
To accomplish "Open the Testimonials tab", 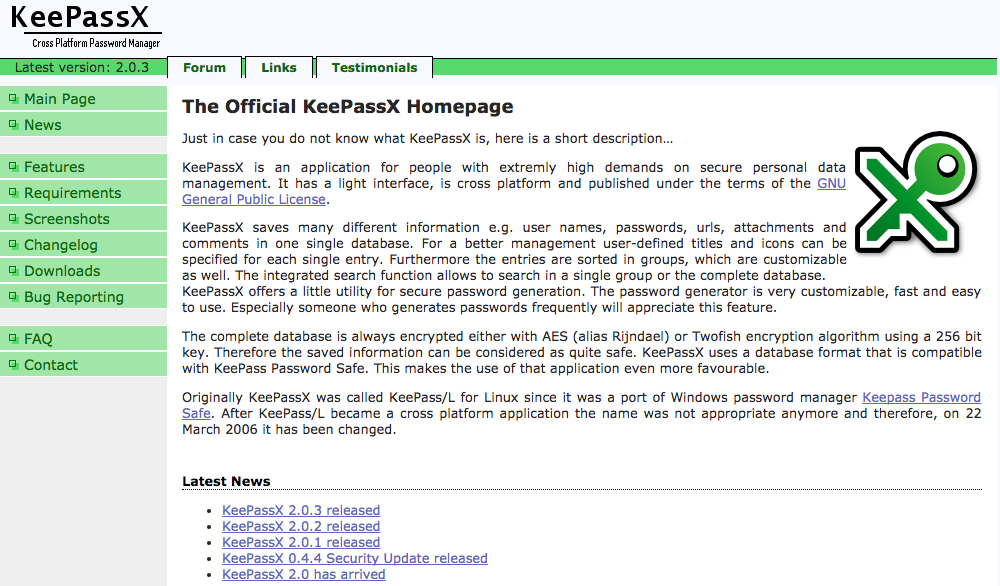I will 374,68.
